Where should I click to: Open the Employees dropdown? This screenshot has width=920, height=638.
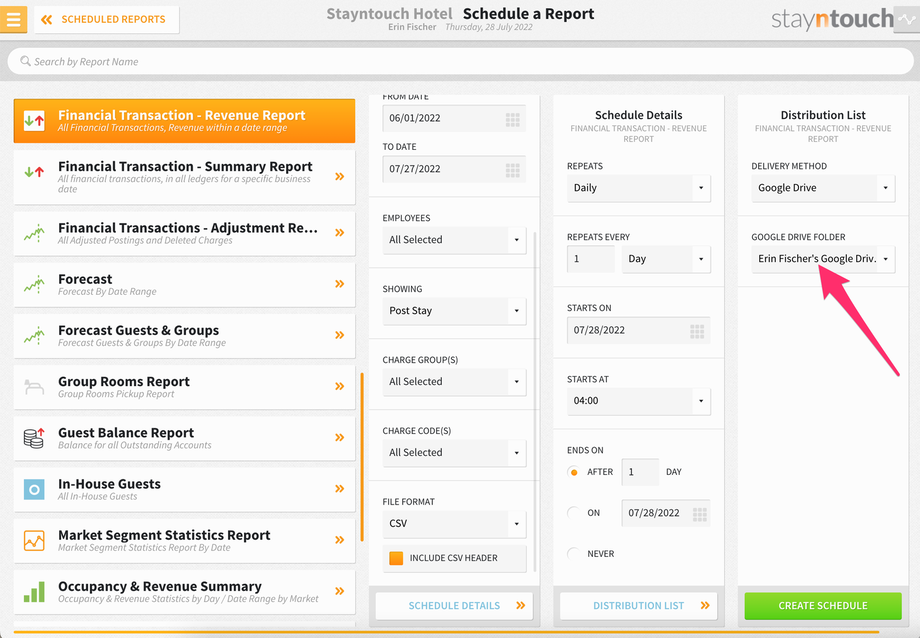(x=454, y=239)
